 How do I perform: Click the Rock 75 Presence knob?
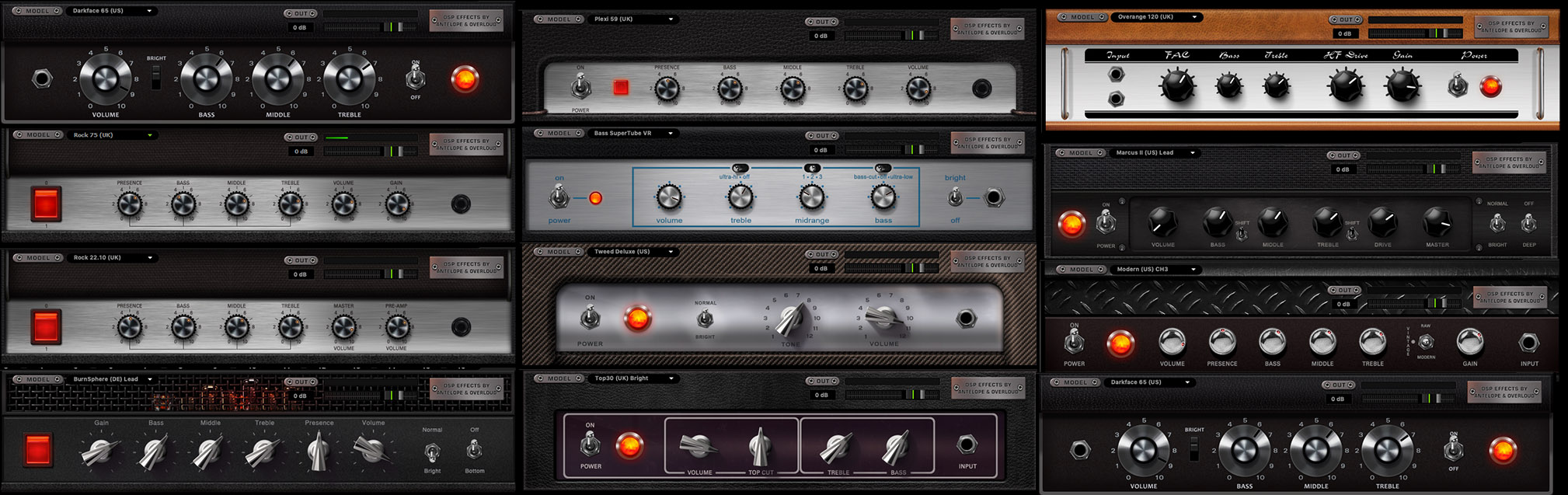click(x=130, y=204)
